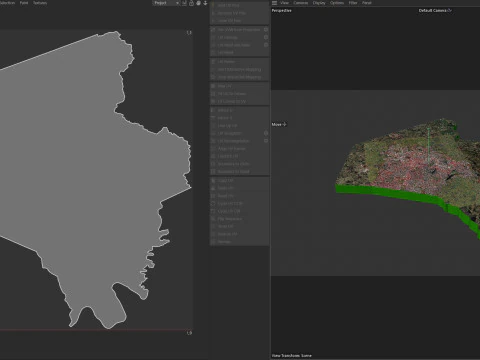Click the Default Camera label
This screenshot has height=360, width=480.
435,10
